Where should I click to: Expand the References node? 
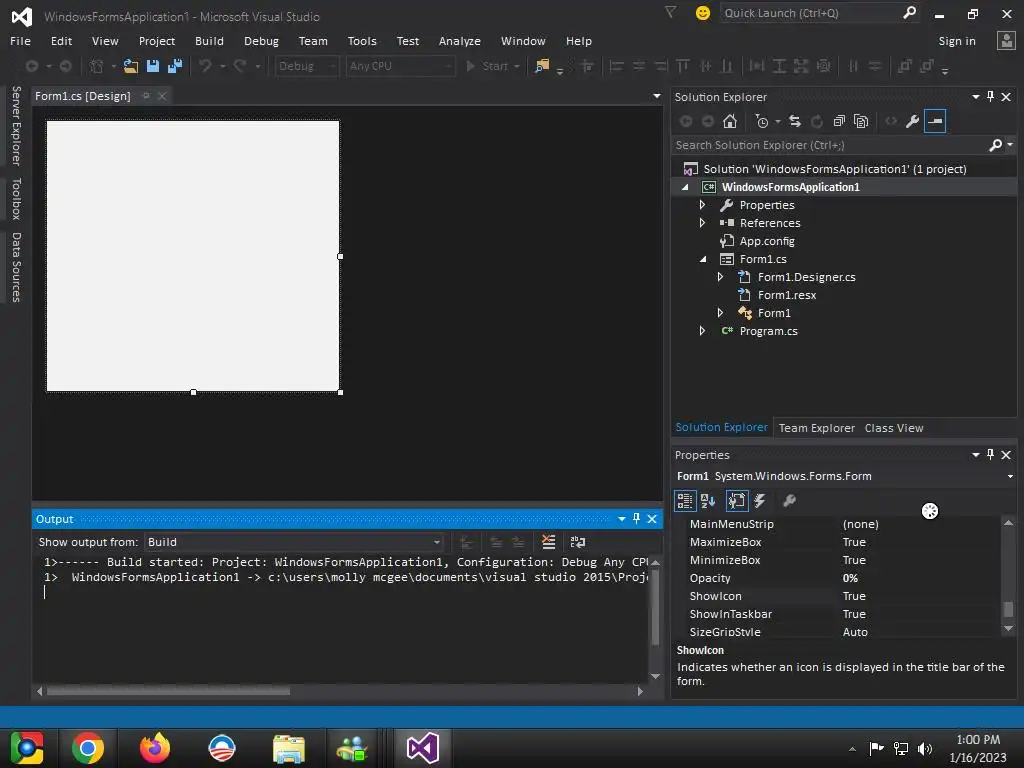(x=702, y=223)
